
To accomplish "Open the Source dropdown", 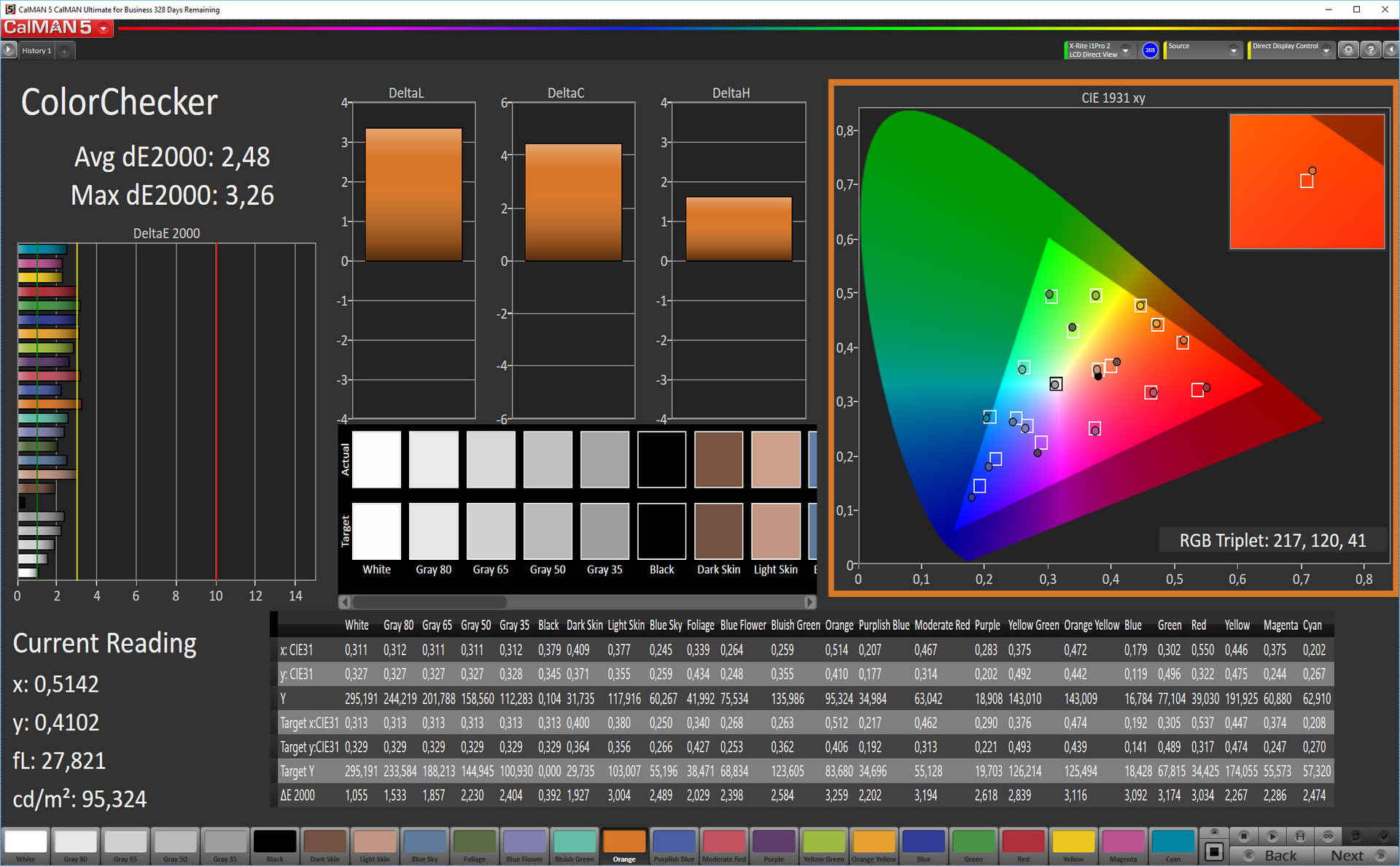I will coord(1233,50).
